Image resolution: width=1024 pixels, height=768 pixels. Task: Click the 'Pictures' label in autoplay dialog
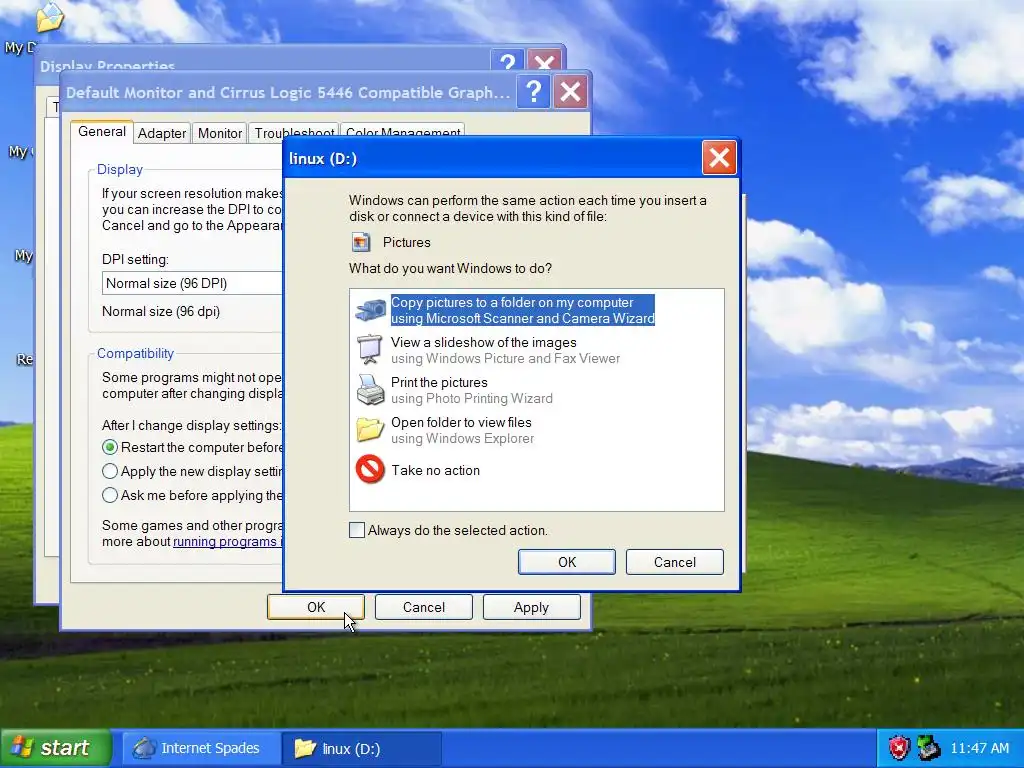(x=406, y=242)
